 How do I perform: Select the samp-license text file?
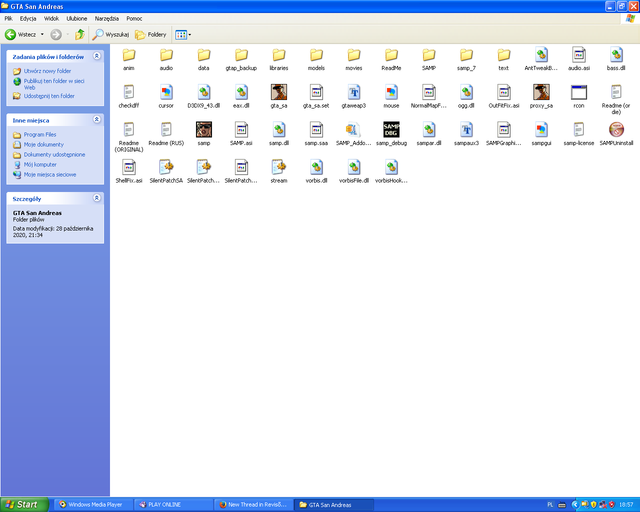point(579,134)
